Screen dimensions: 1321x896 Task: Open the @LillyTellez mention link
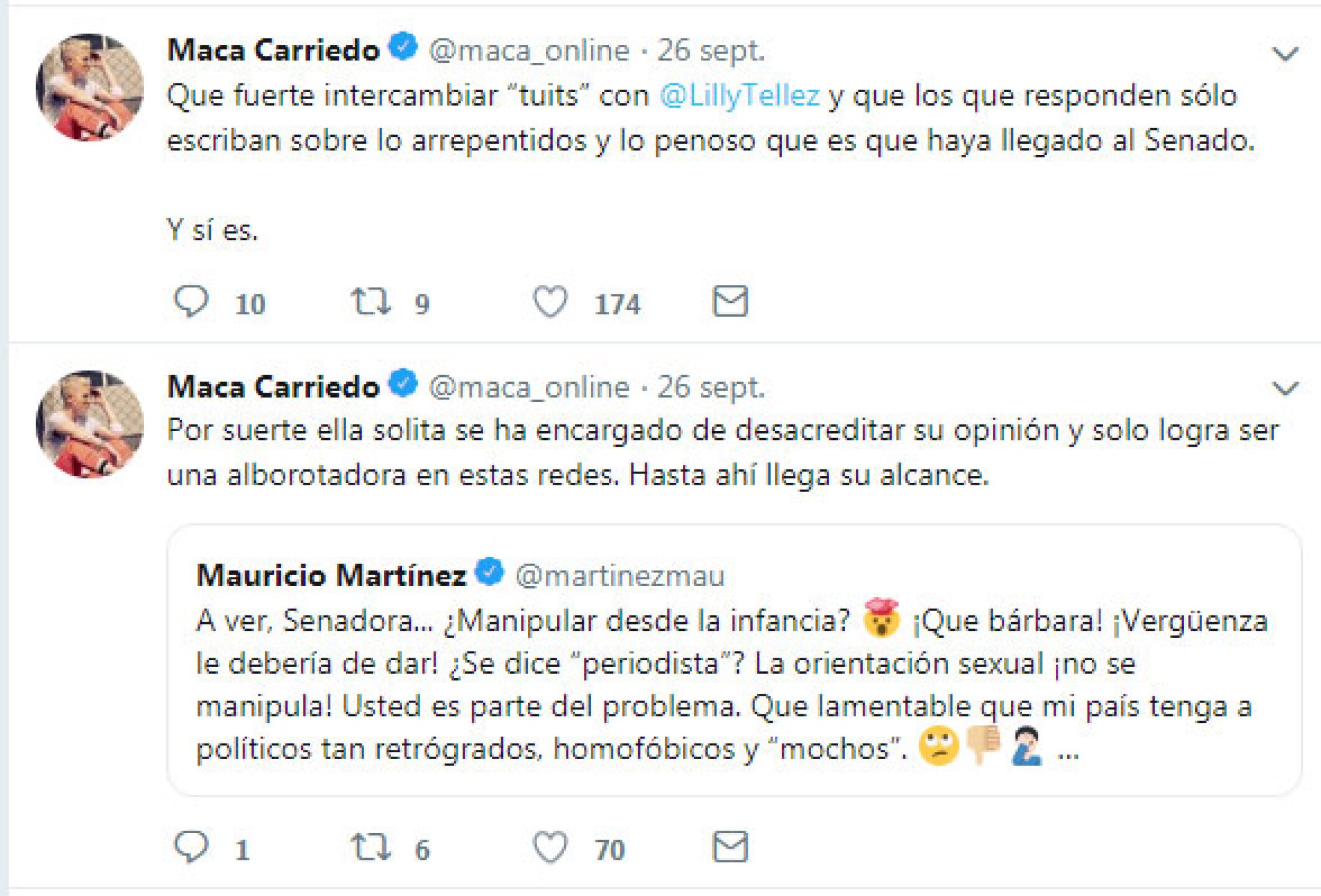pos(740,96)
